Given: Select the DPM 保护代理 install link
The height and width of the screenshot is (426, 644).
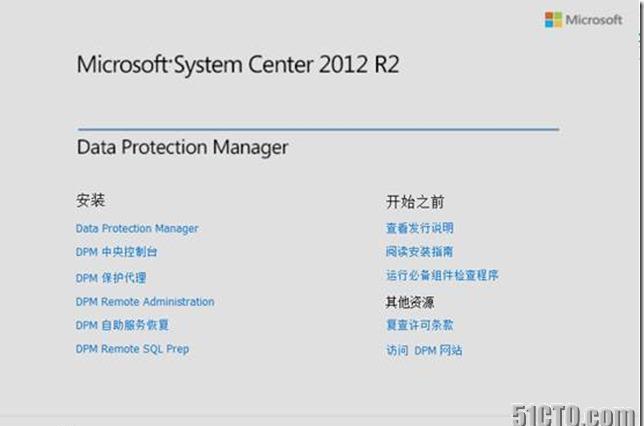Looking at the screenshot, I should (111, 278).
